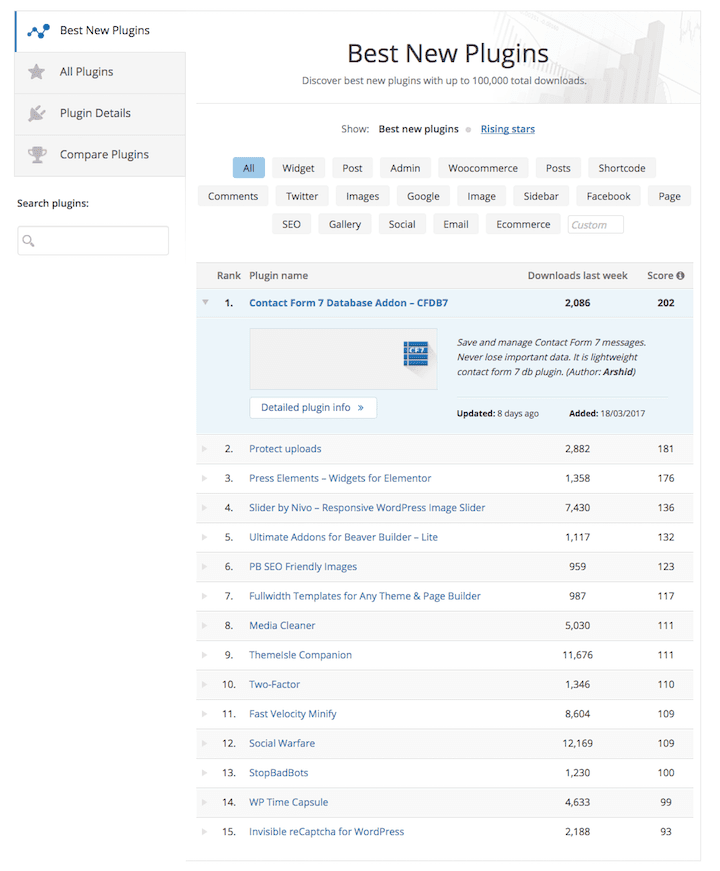Screen dimensions: 720x871
Task: Filter by the Admin tag
Action: 405,168
